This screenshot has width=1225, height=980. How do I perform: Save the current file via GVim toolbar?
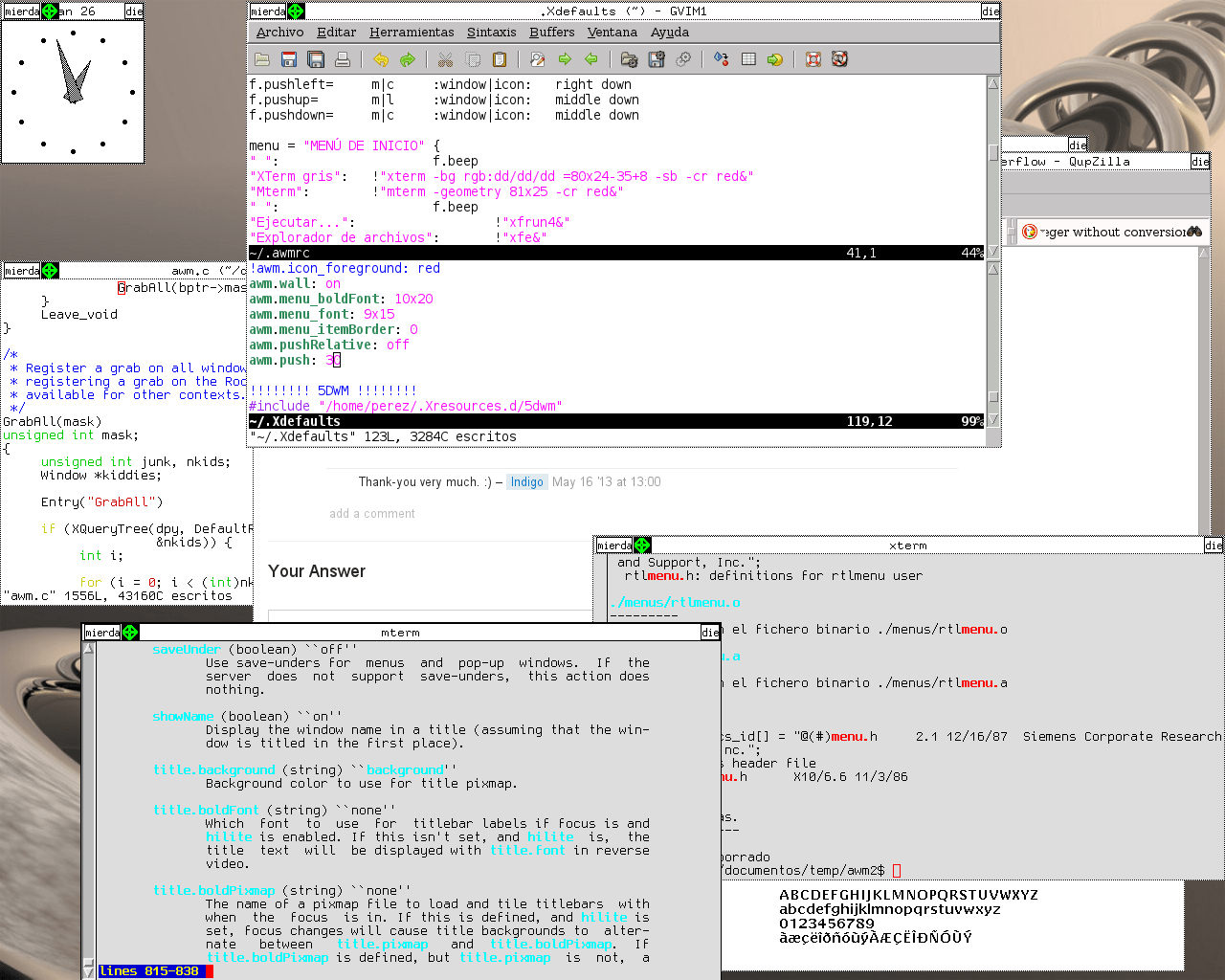(289, 59)
